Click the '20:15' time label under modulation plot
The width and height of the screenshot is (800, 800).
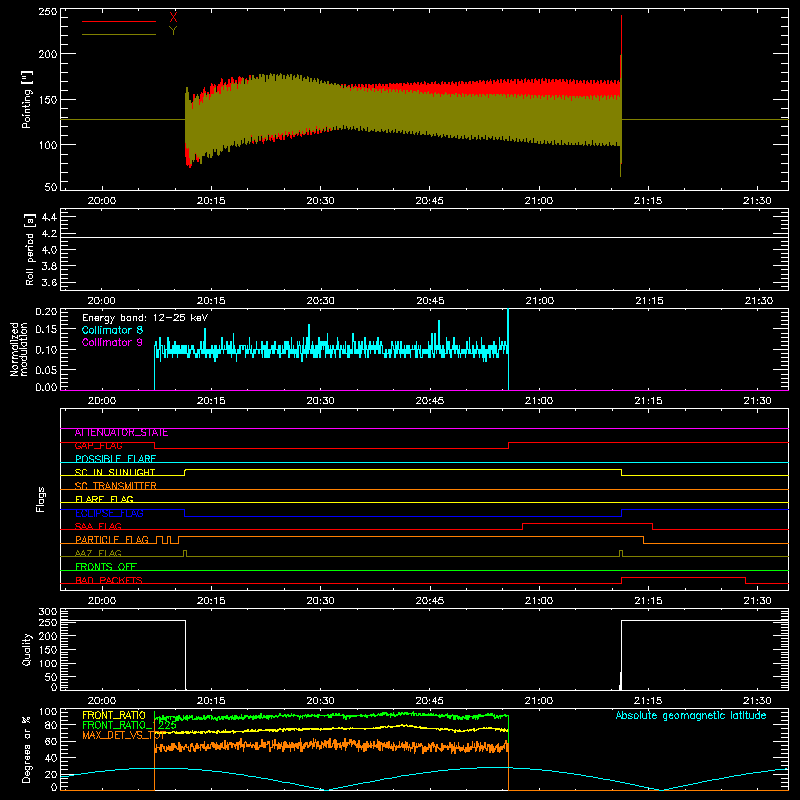[211, 401]
